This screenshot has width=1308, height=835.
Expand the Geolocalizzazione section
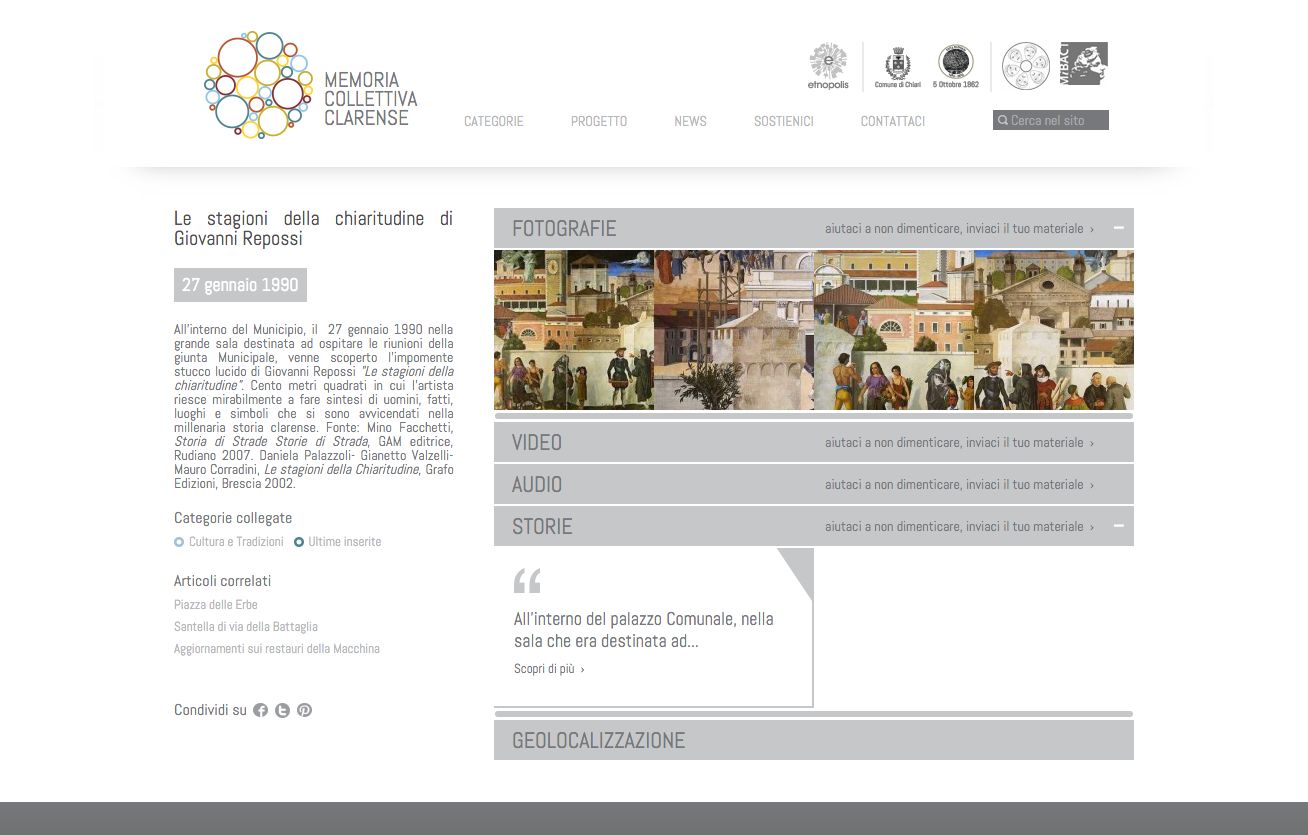click(x=813, y=740)
